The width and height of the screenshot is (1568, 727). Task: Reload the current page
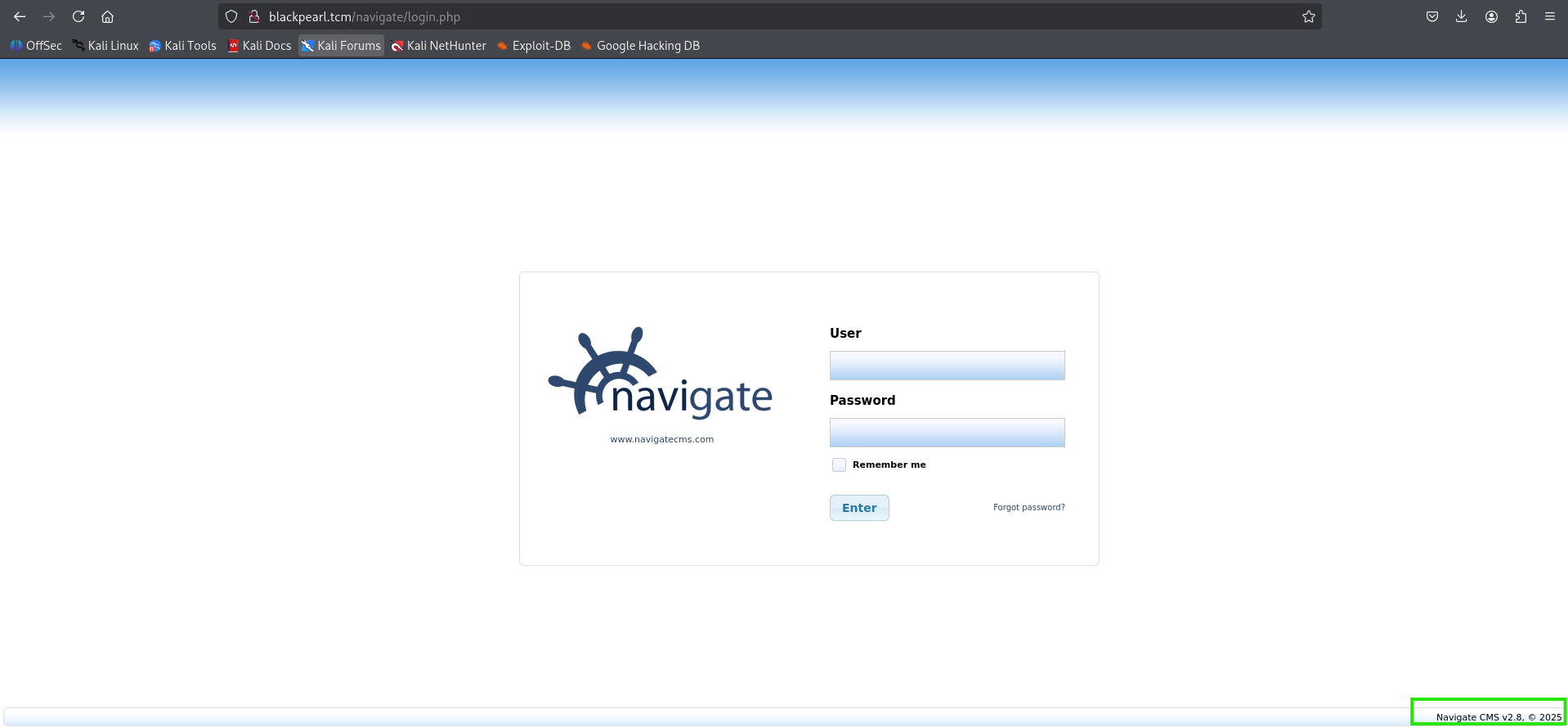[78, 16]
